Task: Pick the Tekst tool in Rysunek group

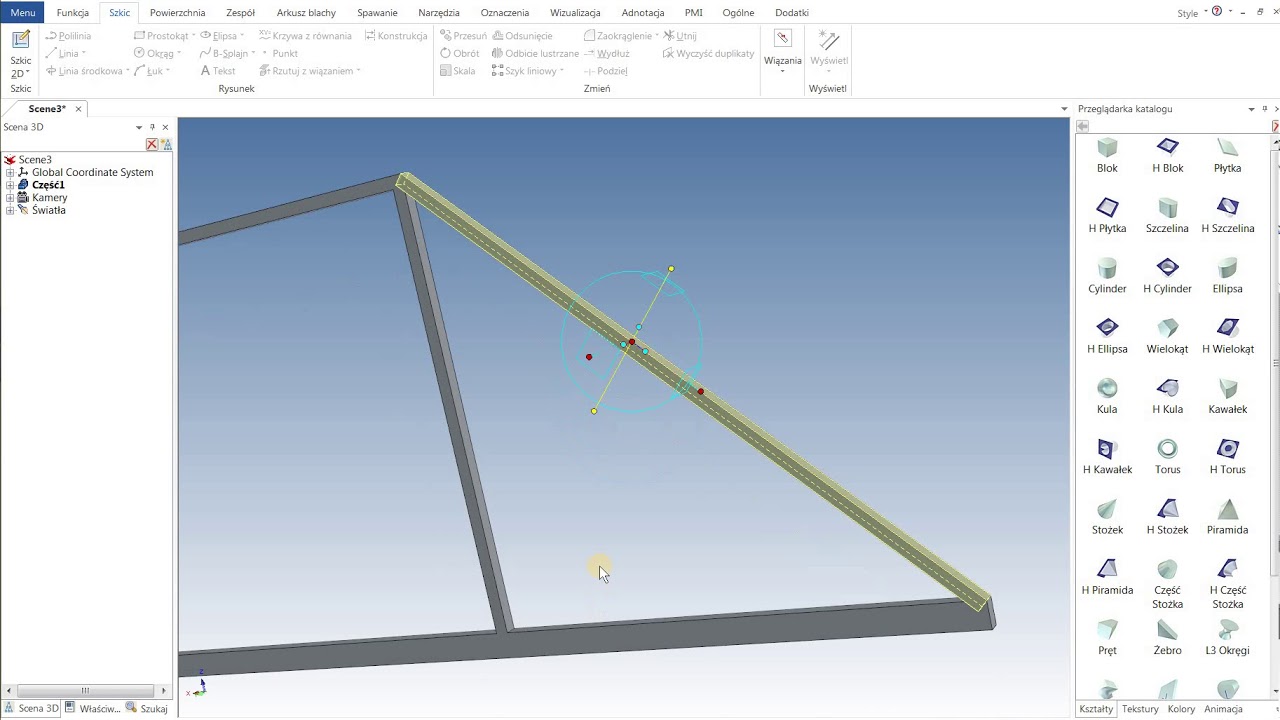Action: click(x=218, y=71)
